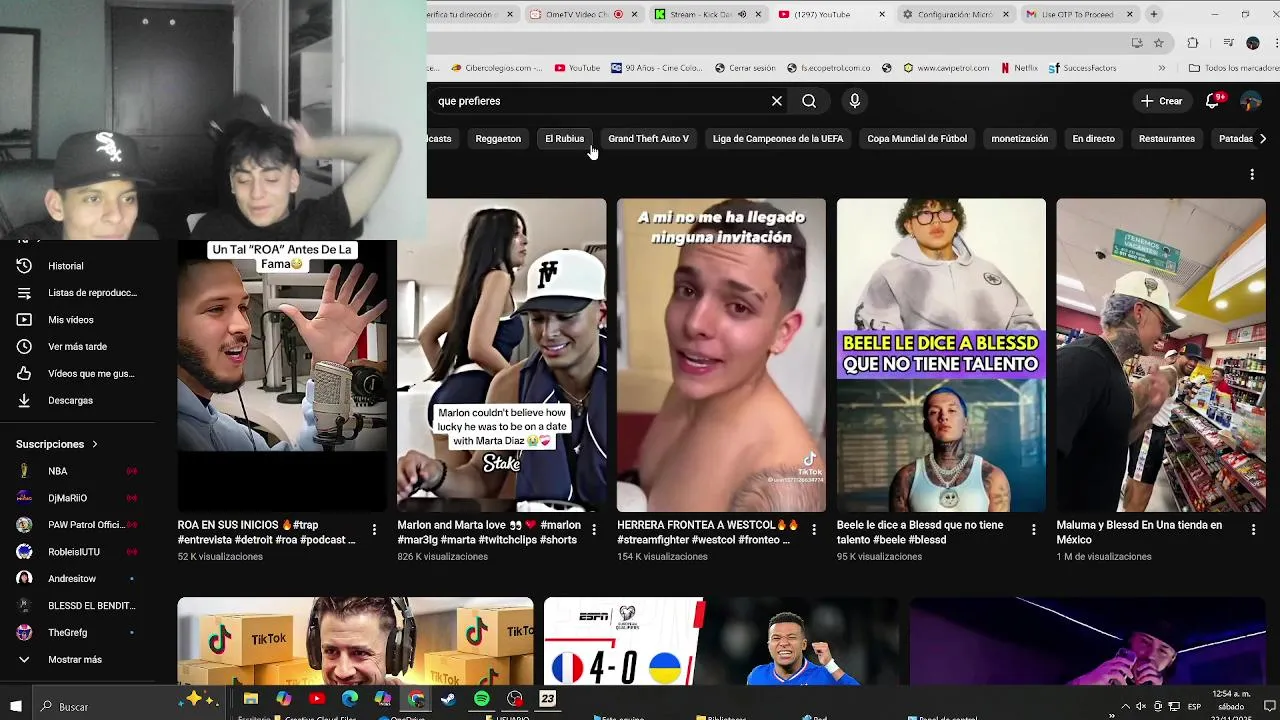
Task: Open the Netflix bookmark
Action: 1019,68
